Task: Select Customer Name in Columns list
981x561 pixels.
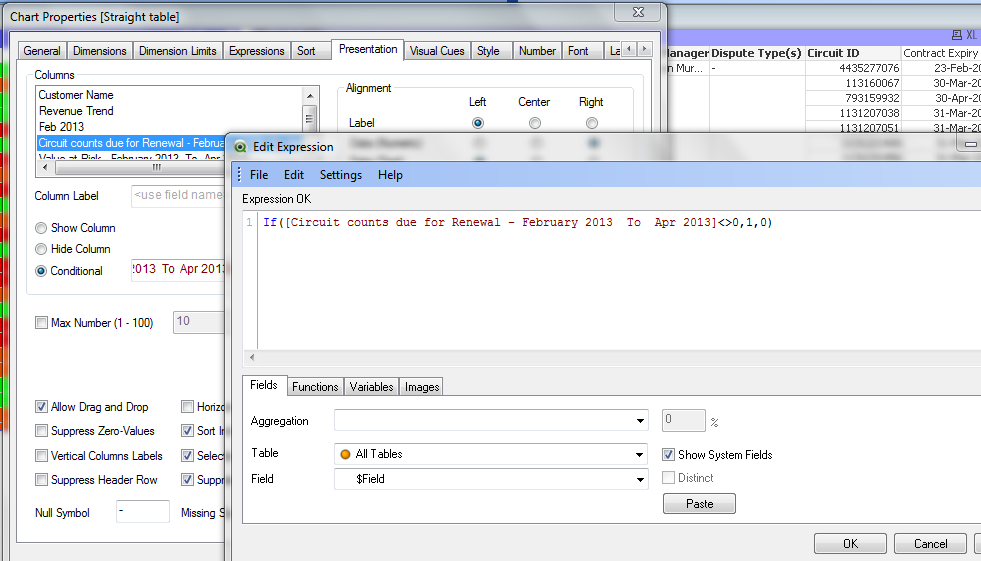Action: coord(76,95)
